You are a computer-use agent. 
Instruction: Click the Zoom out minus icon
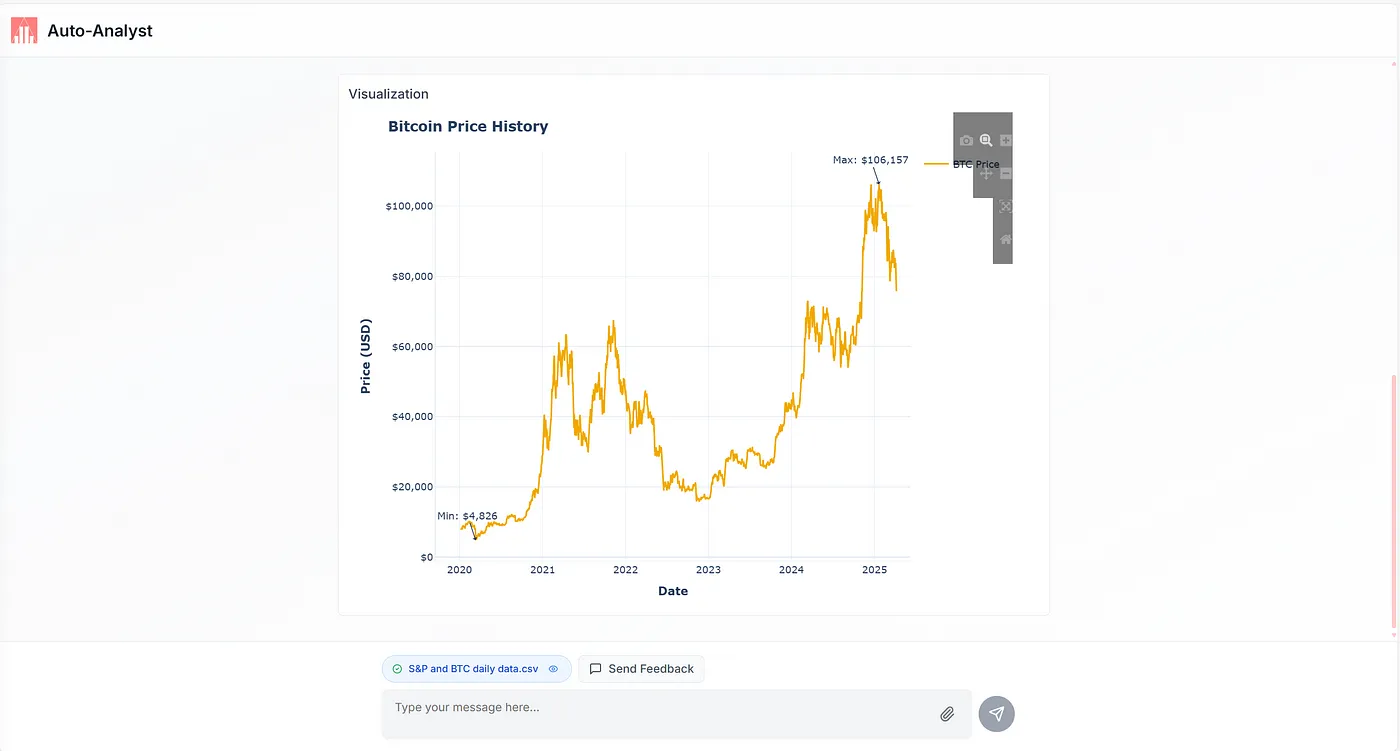[x=1006, y=174]
